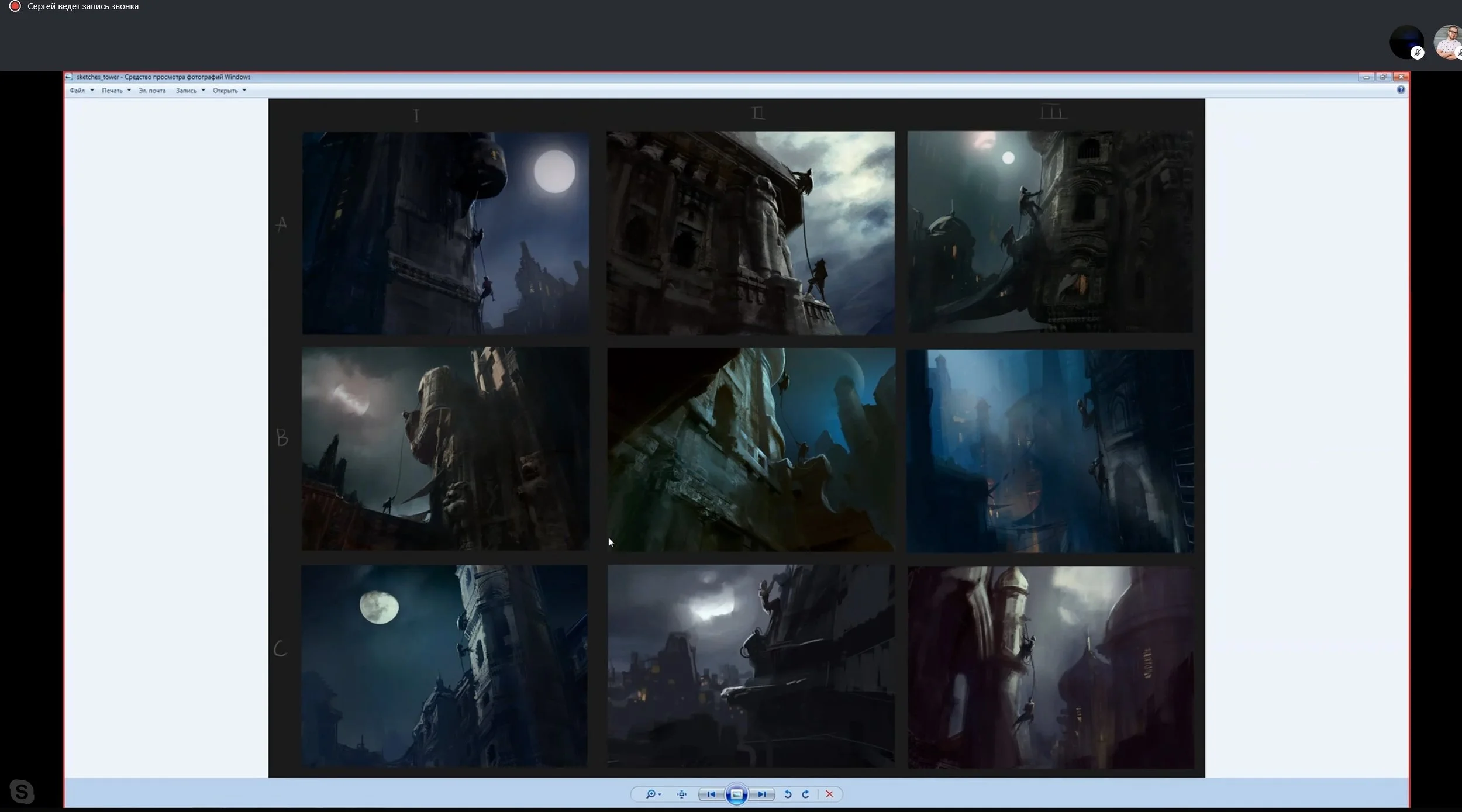
Task: Expand the Открыть menu
Action: [x=229, y=91]
